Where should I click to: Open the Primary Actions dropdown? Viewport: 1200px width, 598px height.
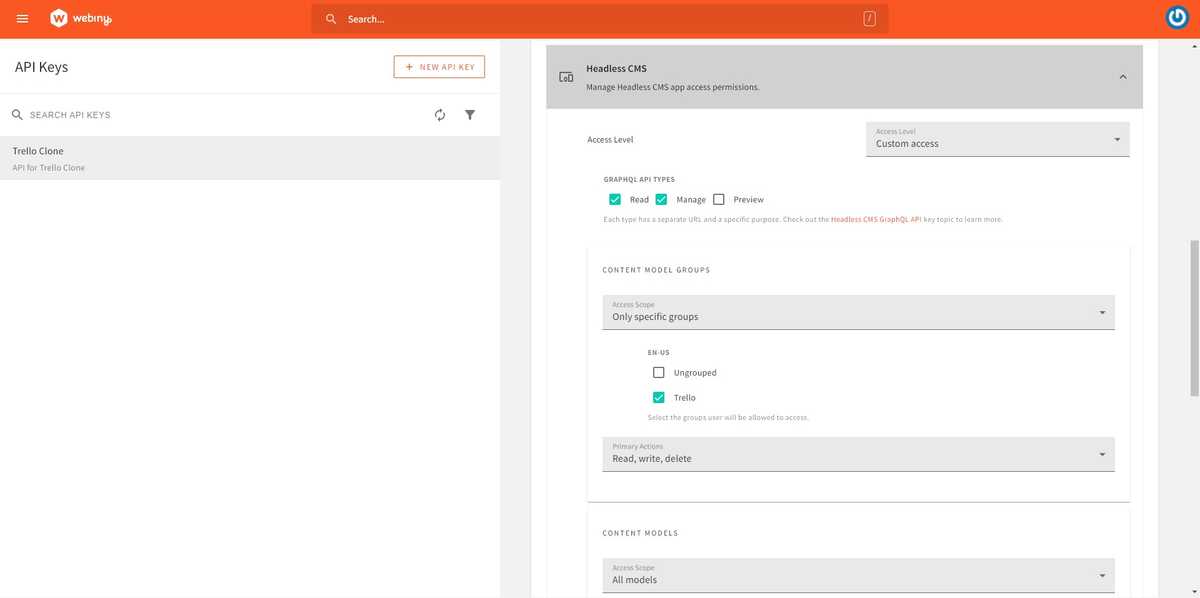point(858,454)
